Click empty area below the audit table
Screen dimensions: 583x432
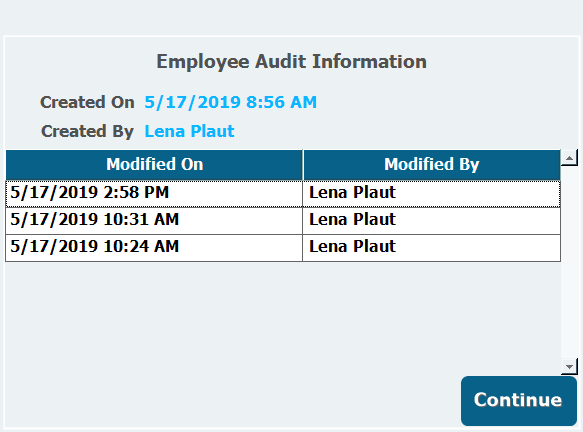click(283, 316)
